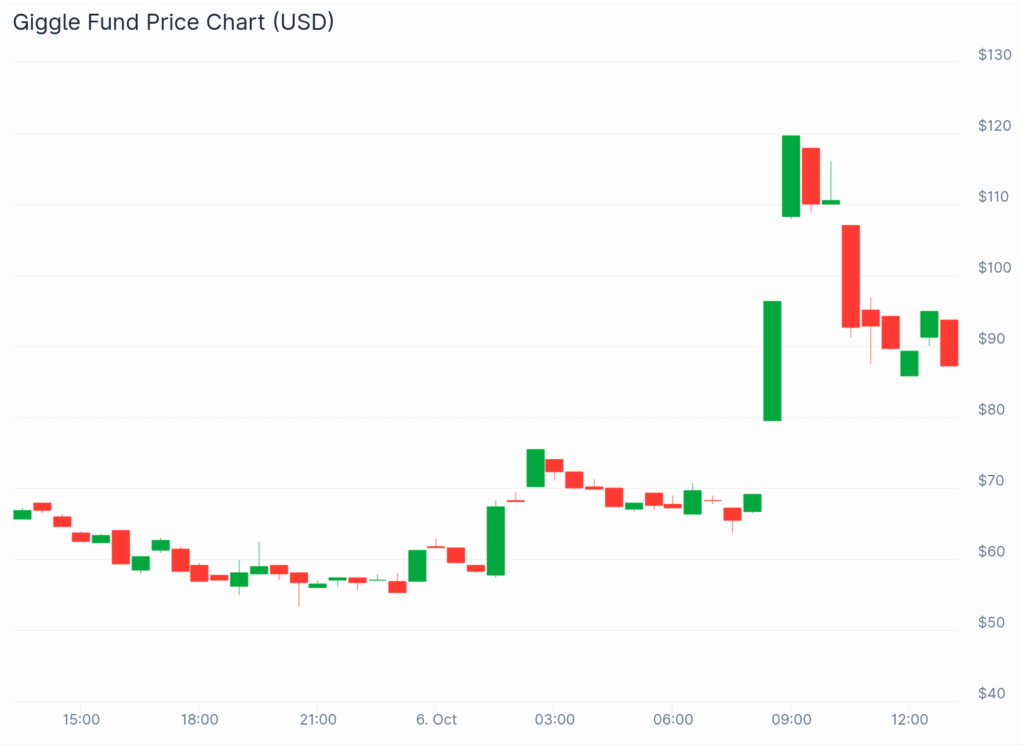Click the $130 price axis label
The width and height of the screenshot is (1024, 747).
pyautogui.click(x=994, y=55)
